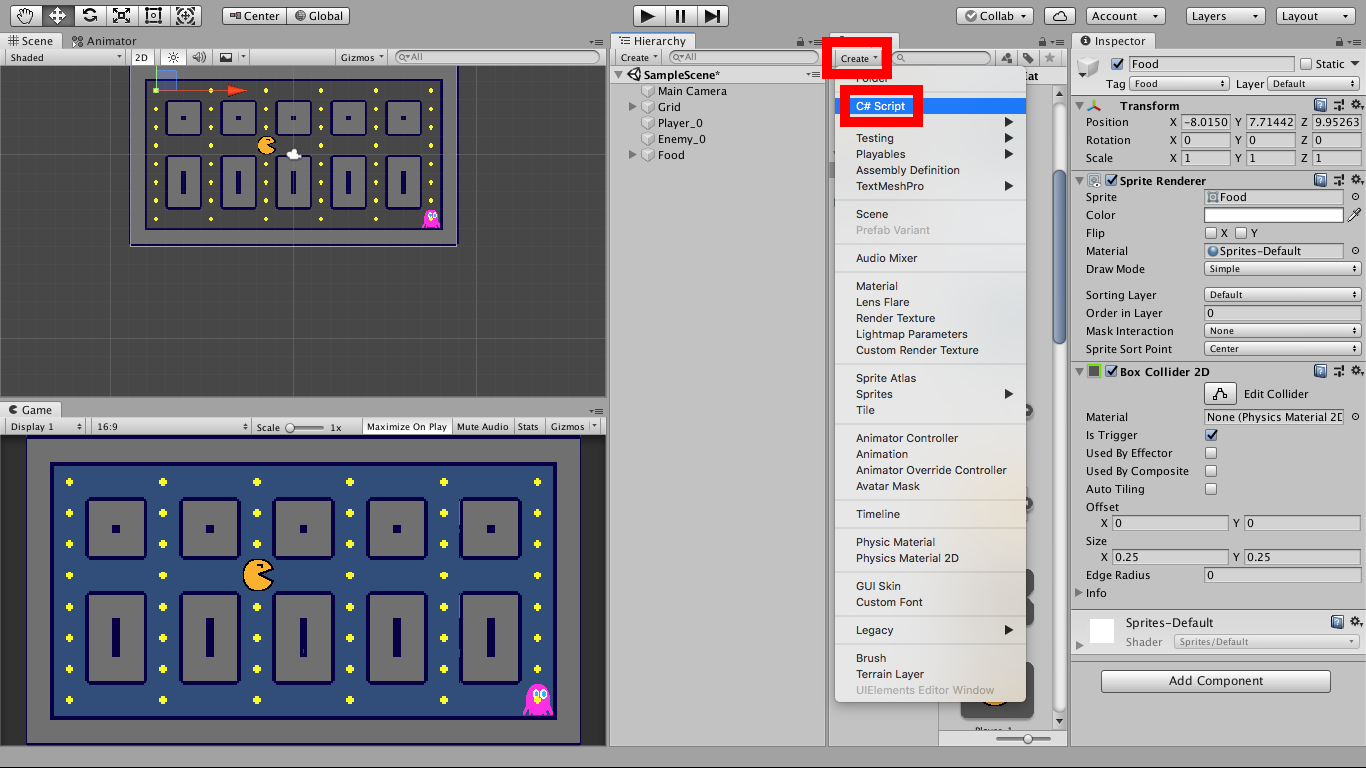Click the Step frame button
Image resolution: width=1366 pixels, height=768 pixels.
(x=712, y=16)
